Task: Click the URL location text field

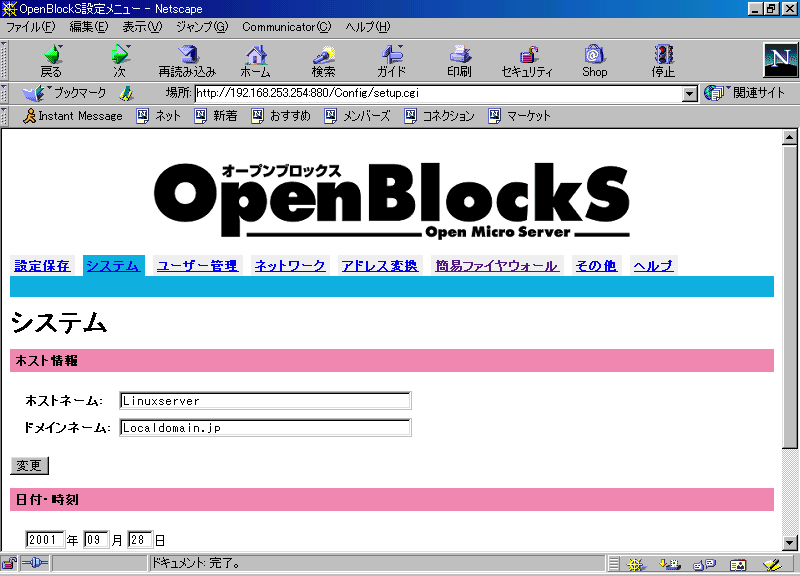Action: pyautogui.click(x=439, y=93)
